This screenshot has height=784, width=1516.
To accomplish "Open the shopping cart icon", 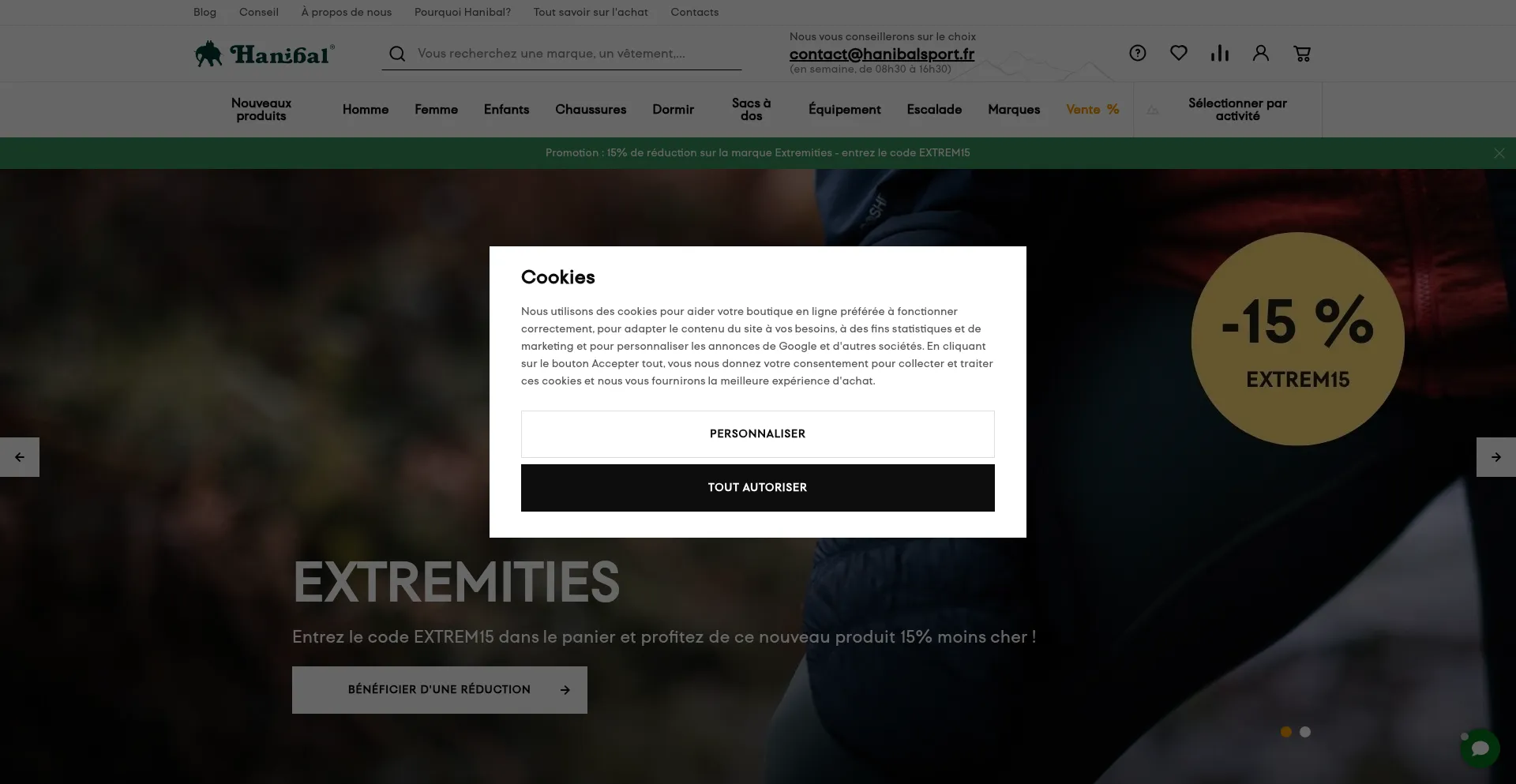I will [1302, 53].
